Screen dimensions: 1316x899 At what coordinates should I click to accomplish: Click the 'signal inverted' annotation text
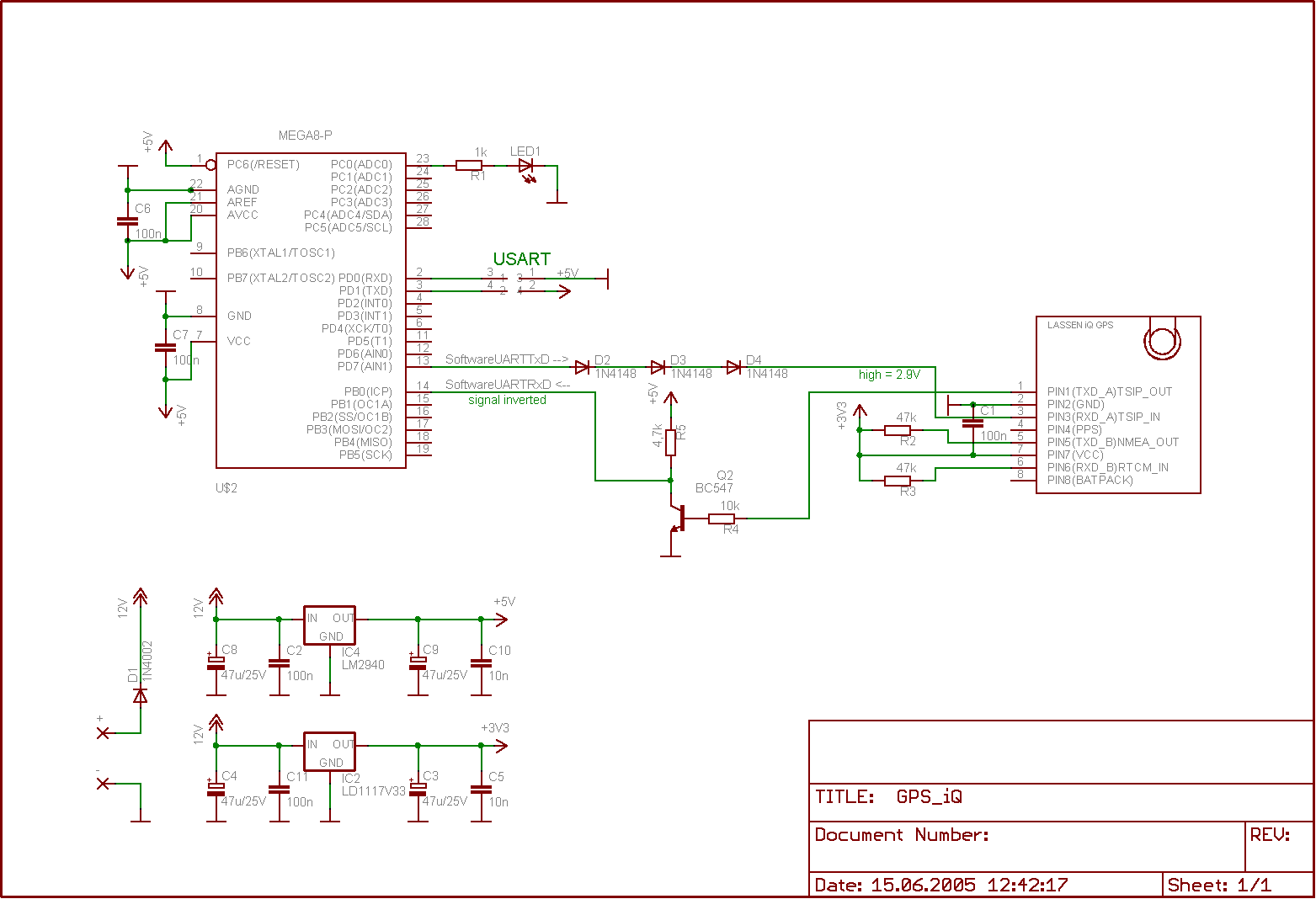(x=508, y=401)
